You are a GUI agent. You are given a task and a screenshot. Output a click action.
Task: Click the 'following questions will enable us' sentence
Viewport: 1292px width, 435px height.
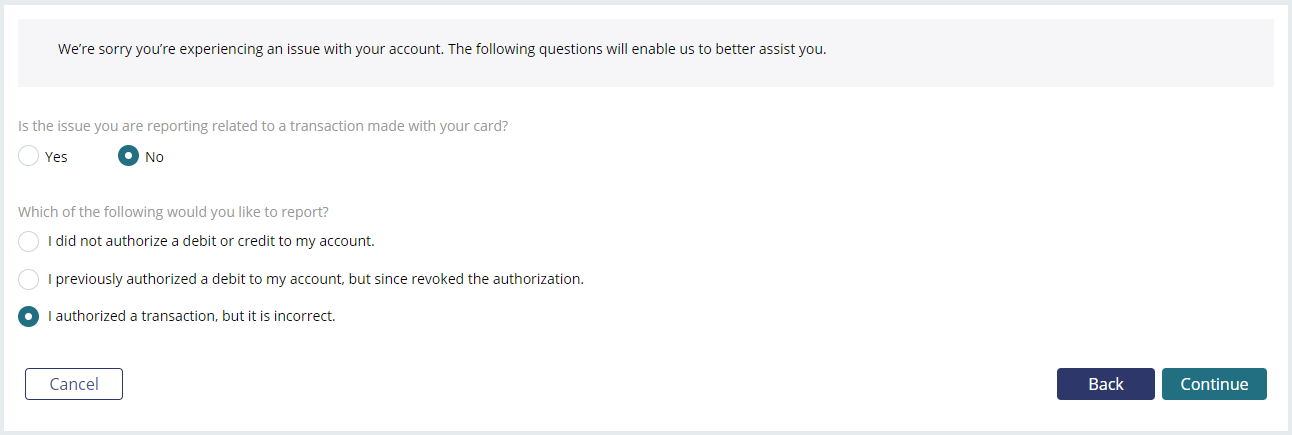point(637,49)
